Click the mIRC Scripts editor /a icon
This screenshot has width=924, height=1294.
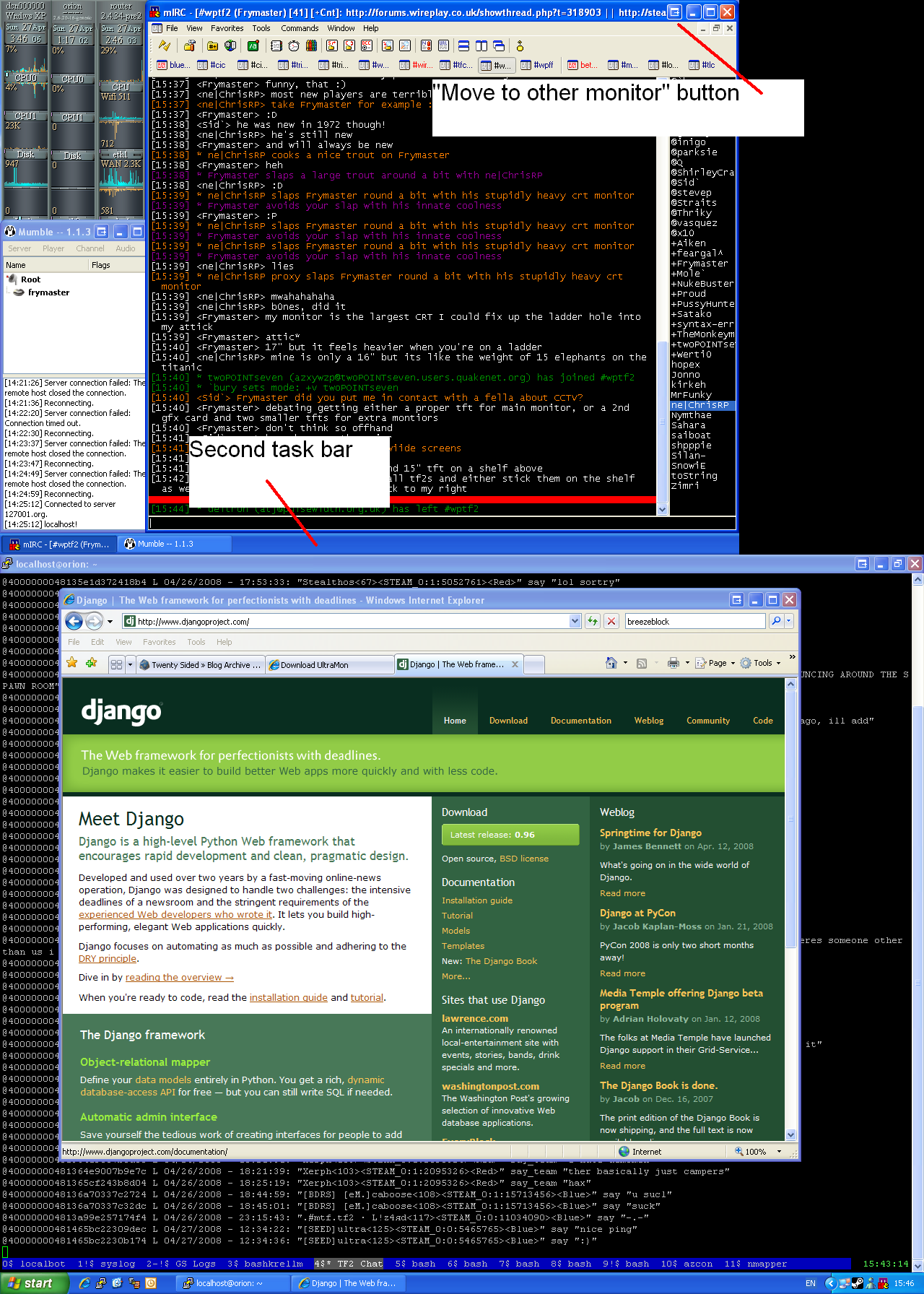coord(253,46)
